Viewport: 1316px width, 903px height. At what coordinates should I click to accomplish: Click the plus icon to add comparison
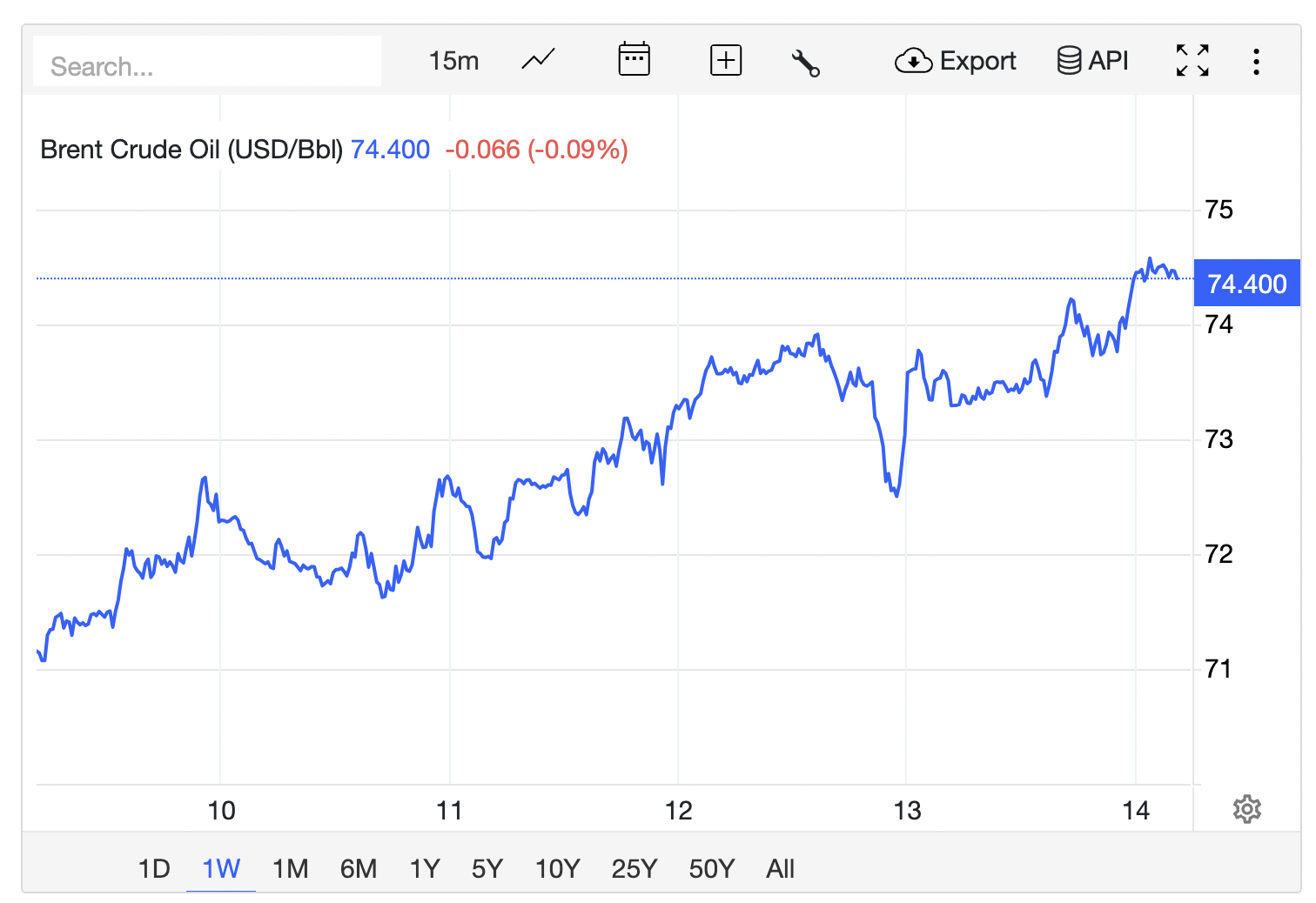[726, 61]
